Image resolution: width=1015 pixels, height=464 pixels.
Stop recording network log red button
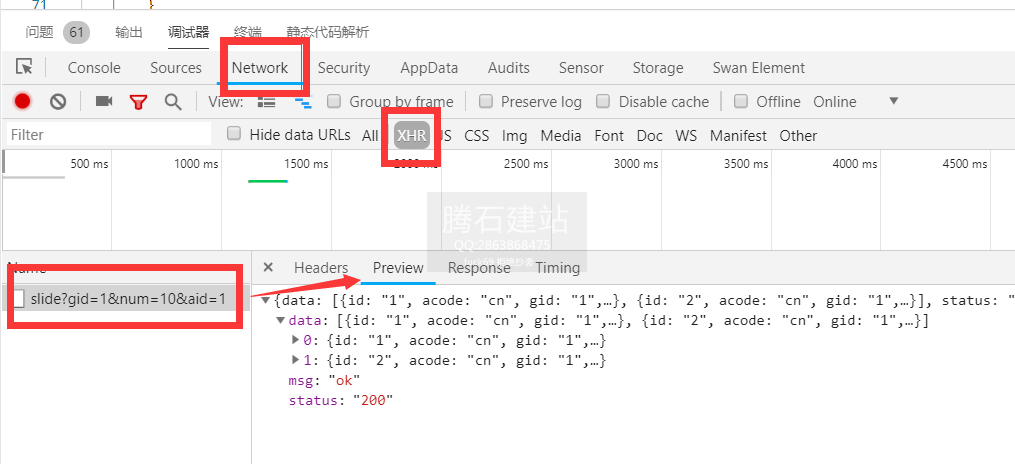22,101
